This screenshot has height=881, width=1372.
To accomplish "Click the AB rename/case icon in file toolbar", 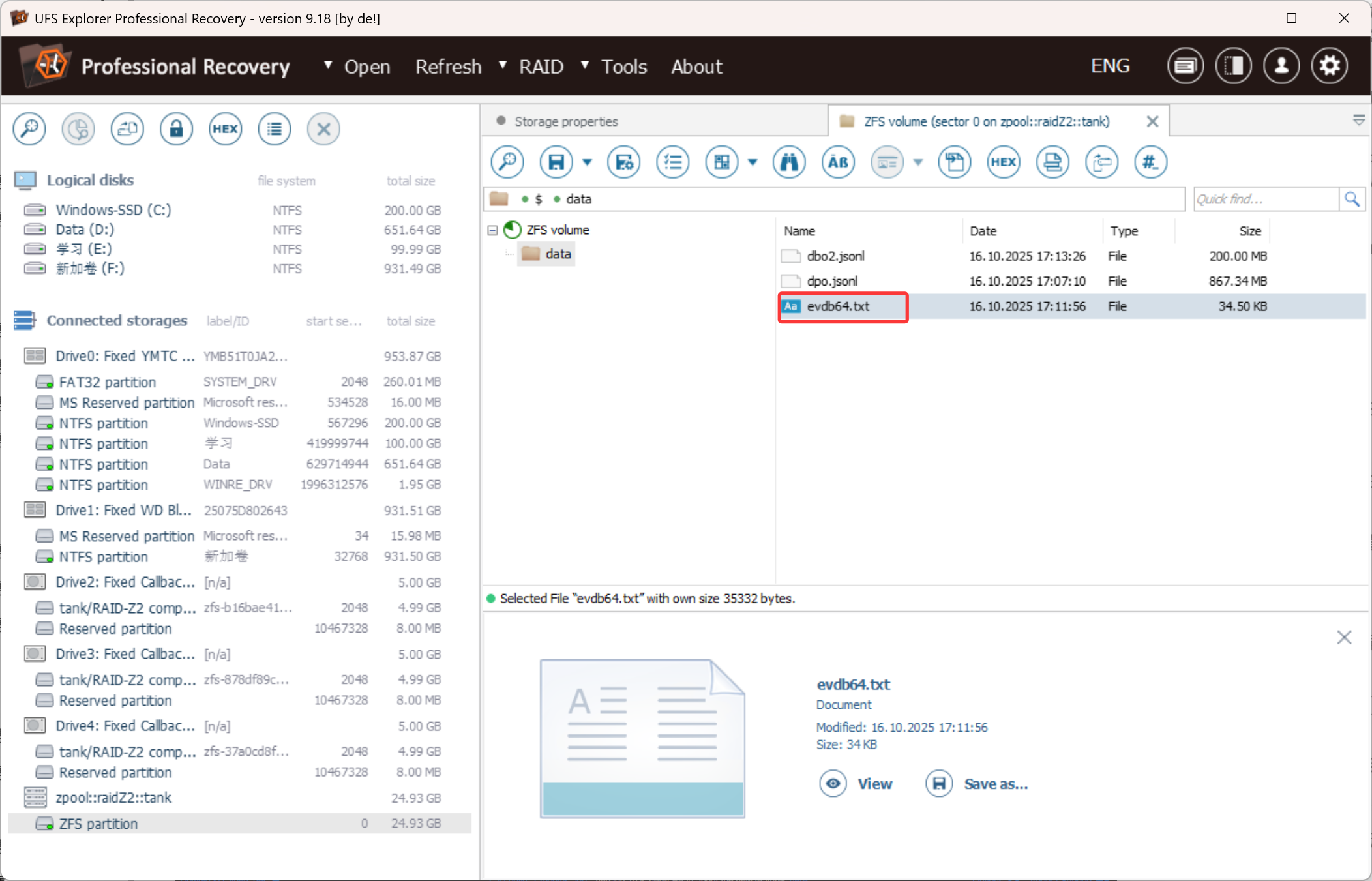I will pos(838,162).
